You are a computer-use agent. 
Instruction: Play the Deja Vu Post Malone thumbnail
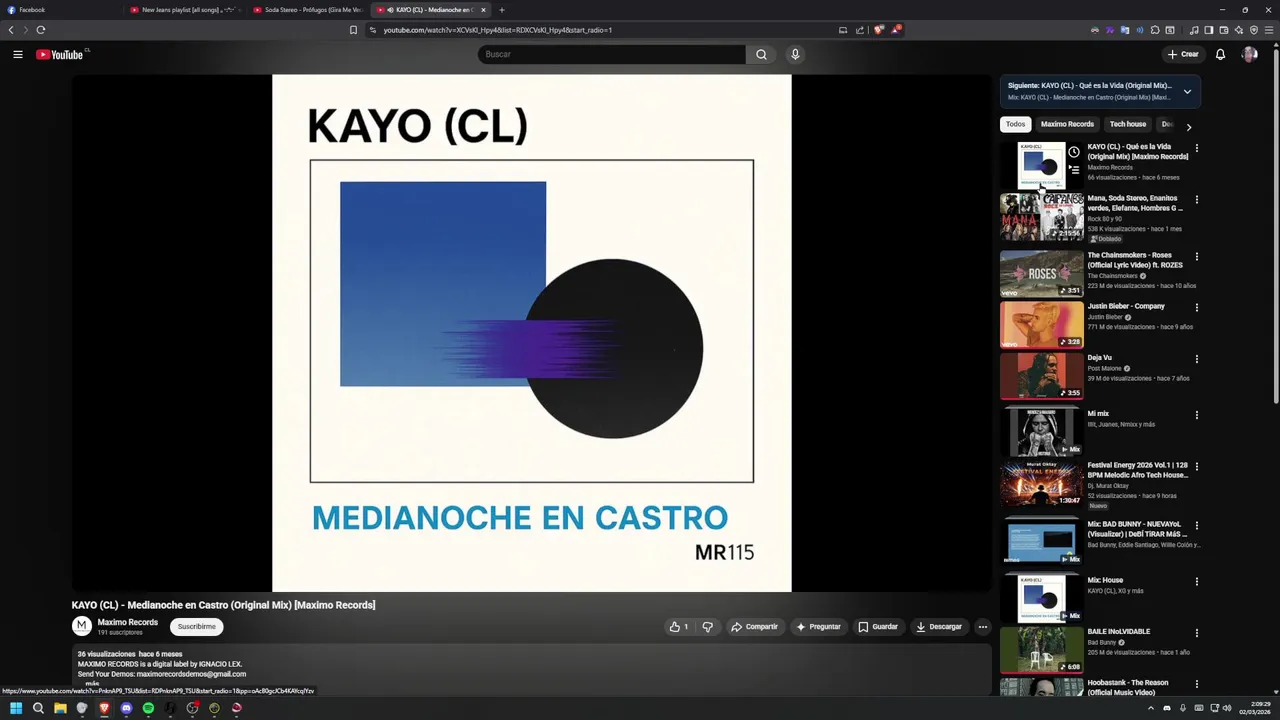tap(1041, 376)
